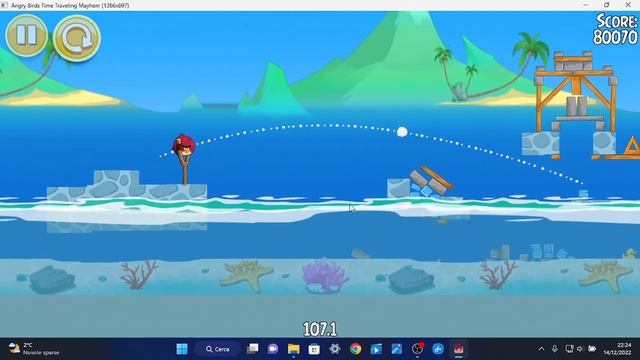This screenshot has height=360, width=640.
Task: Open the weather widget showing 2°C
Action: click(34, 349)
